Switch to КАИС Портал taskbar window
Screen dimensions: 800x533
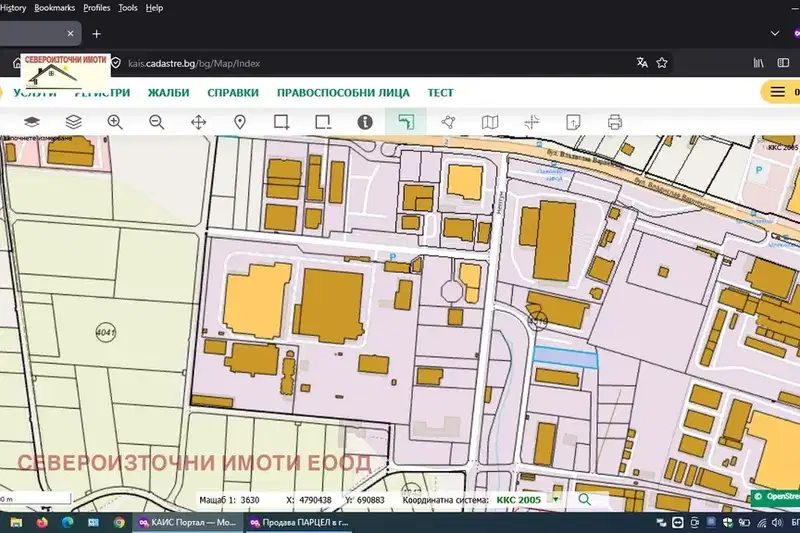pos(188,522)
